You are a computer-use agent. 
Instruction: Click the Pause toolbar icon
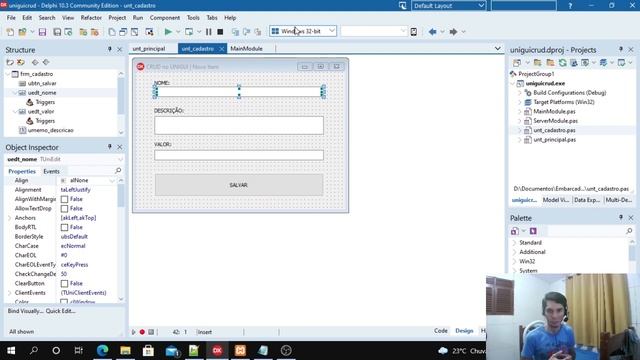(209, 31)
